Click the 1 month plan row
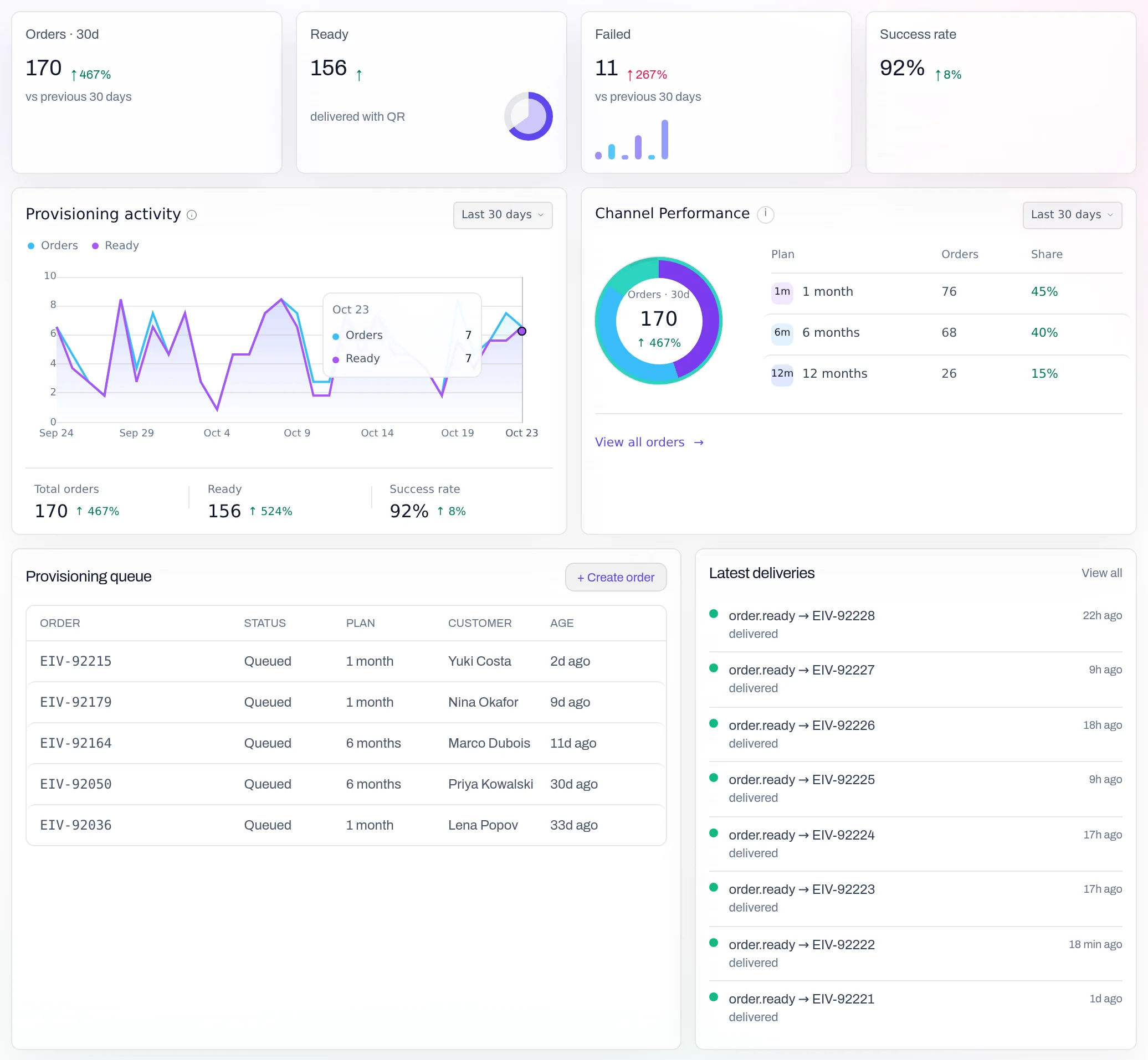 point(946,292)
